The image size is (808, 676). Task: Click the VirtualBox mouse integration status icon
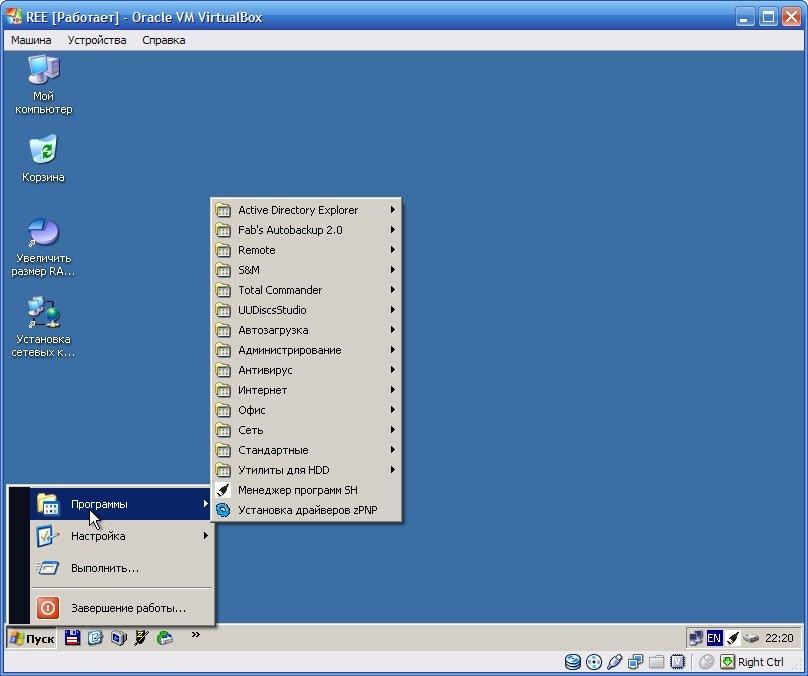pos(706,662)
